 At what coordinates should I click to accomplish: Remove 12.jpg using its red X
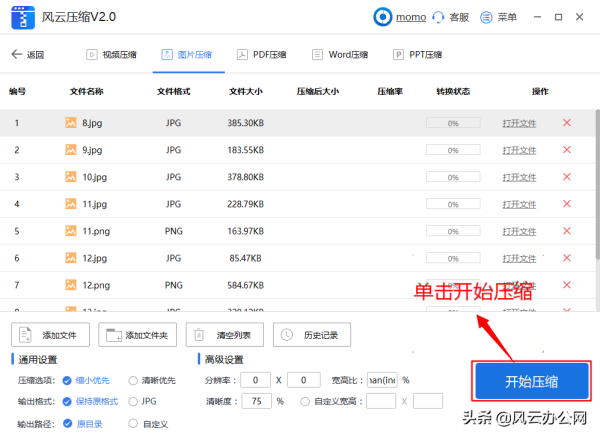point(567,258)
